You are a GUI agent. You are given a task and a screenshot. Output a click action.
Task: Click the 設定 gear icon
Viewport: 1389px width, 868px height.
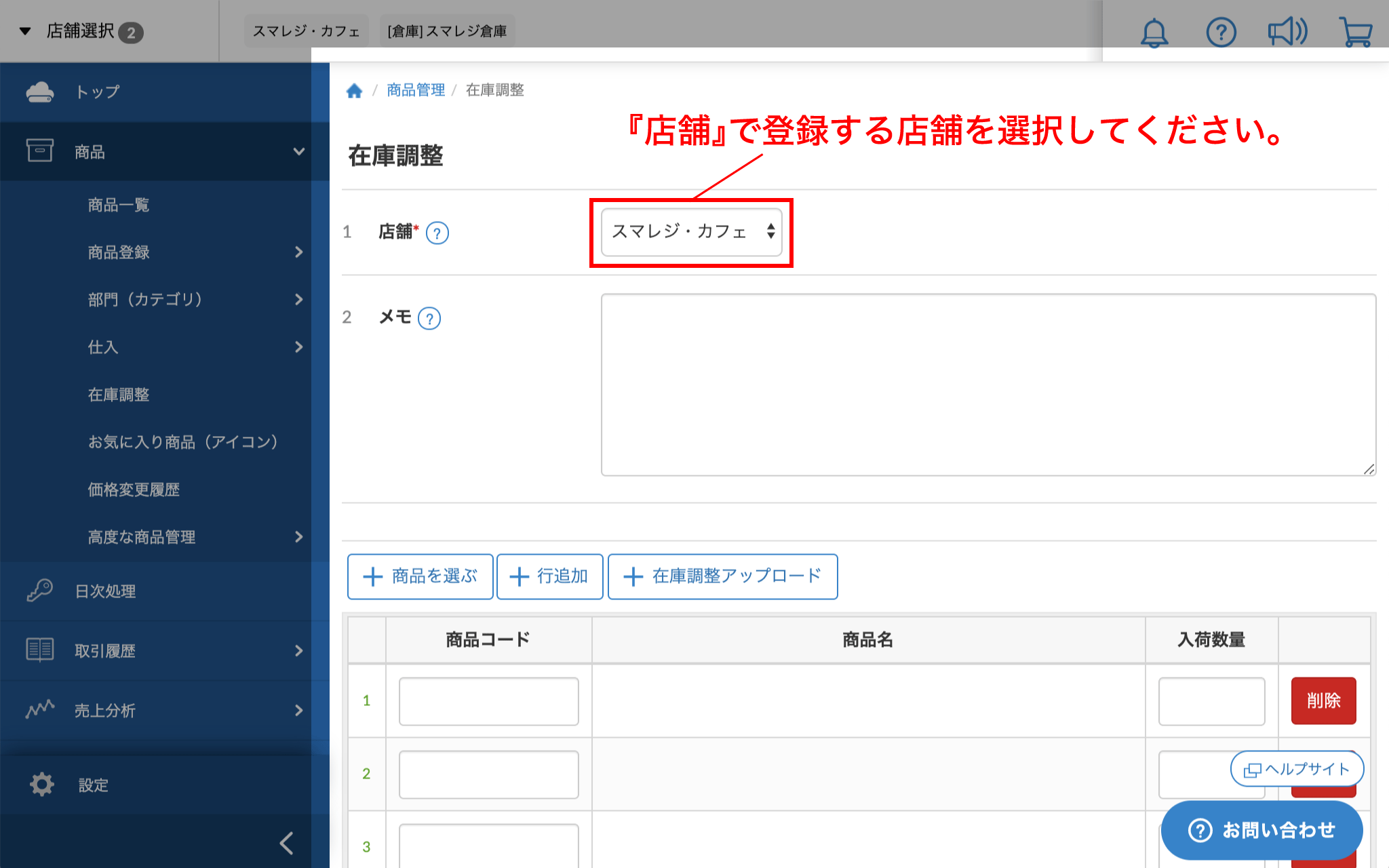pyautogui.click(x=41, y=784)
